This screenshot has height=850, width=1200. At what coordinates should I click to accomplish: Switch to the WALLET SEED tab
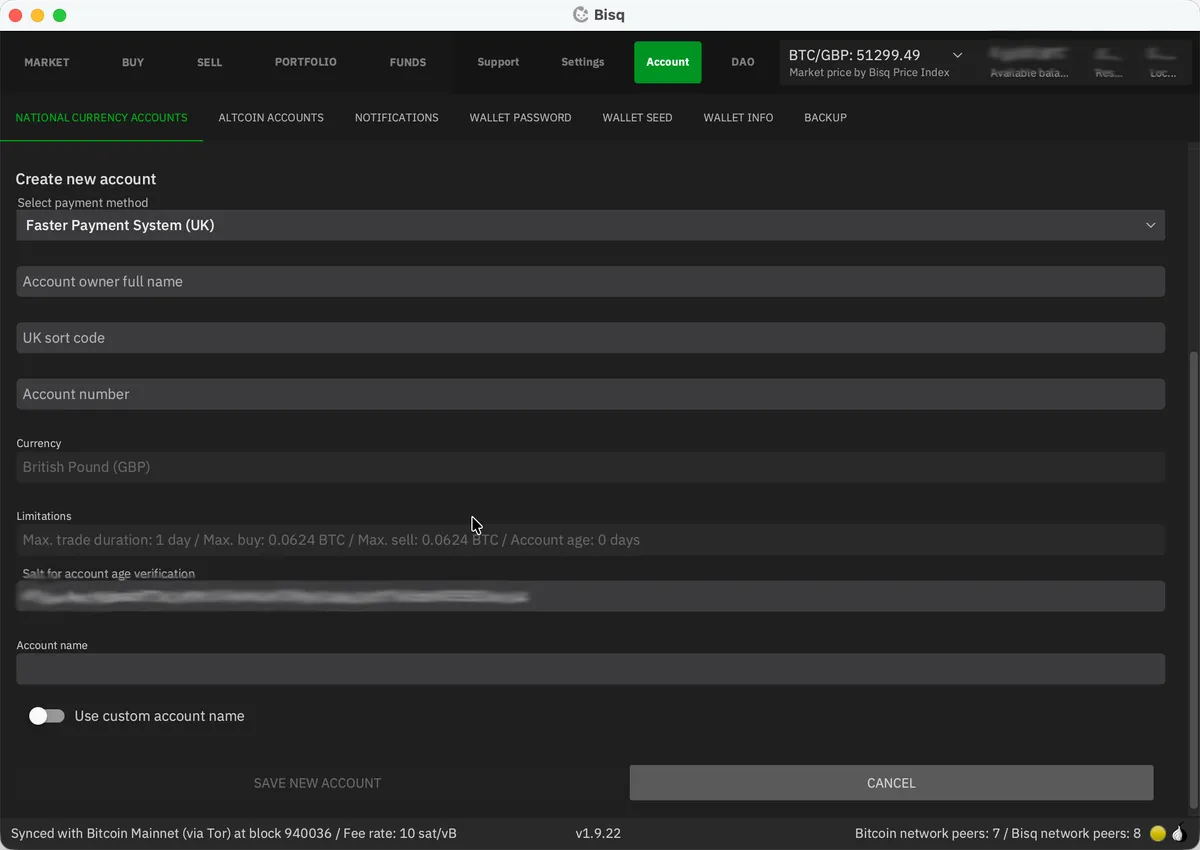(637, 117)
